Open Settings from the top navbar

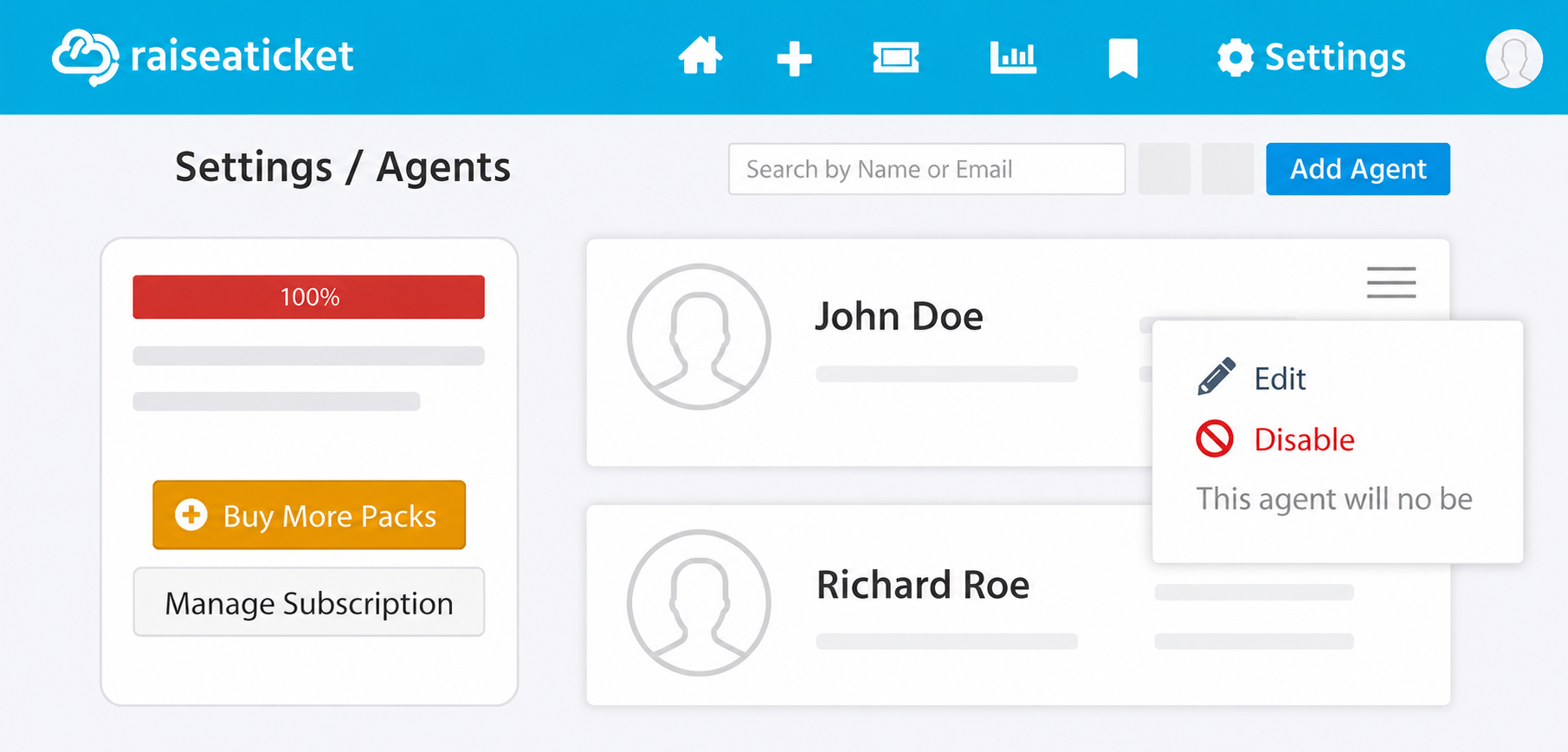coord(1311,57)
